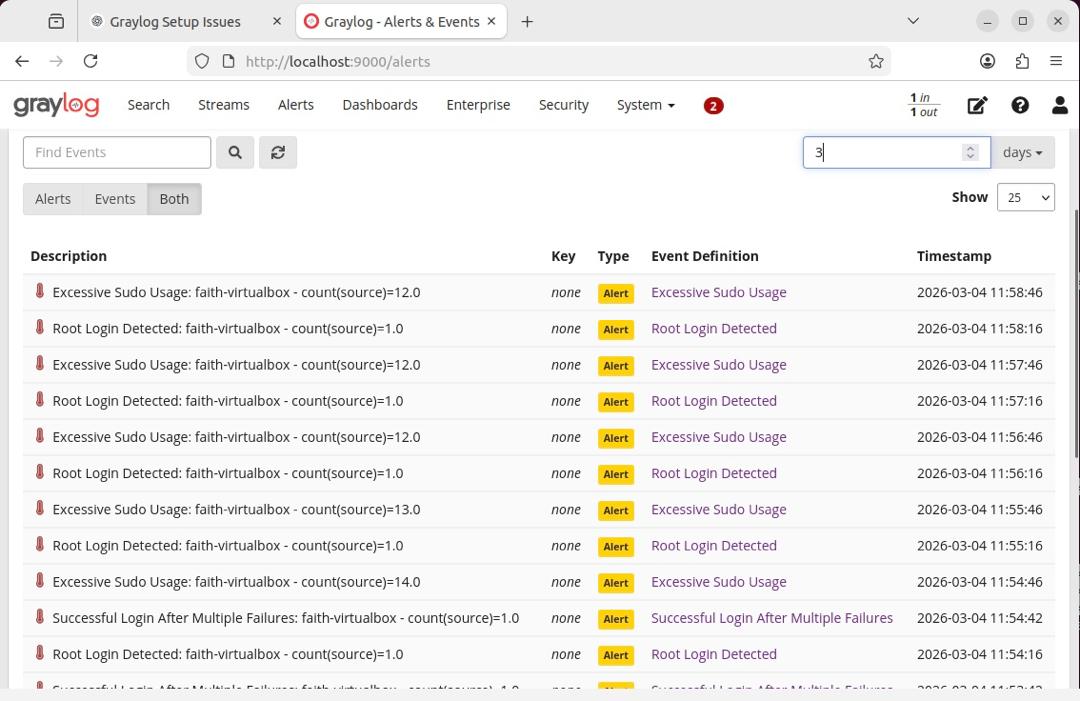Open Excessive Sudo Usage definition link at 11:58:46
The image size is (1080, 701).
point(718,293)
